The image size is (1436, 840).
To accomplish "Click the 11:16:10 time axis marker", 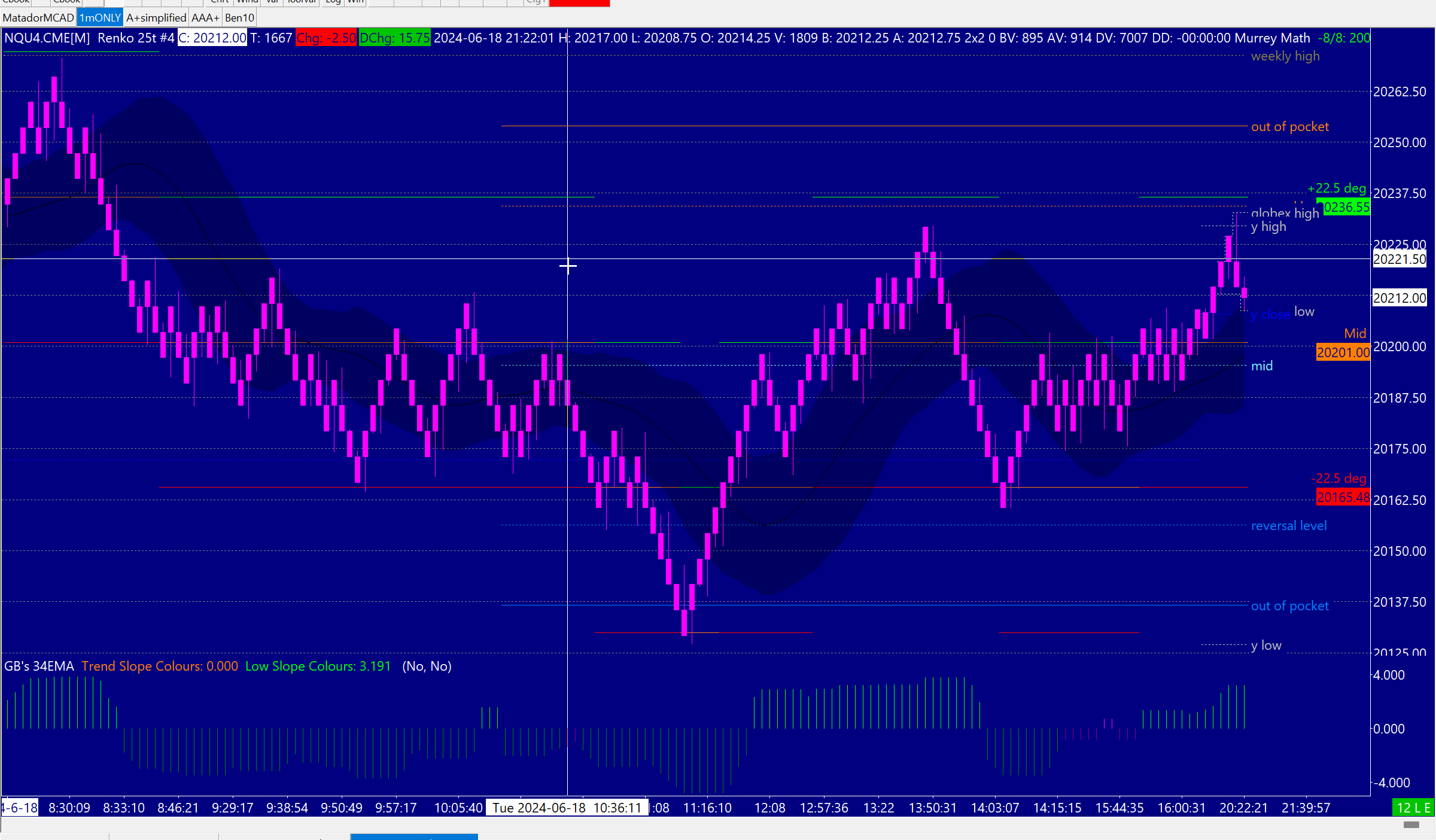I will [707, 808].
